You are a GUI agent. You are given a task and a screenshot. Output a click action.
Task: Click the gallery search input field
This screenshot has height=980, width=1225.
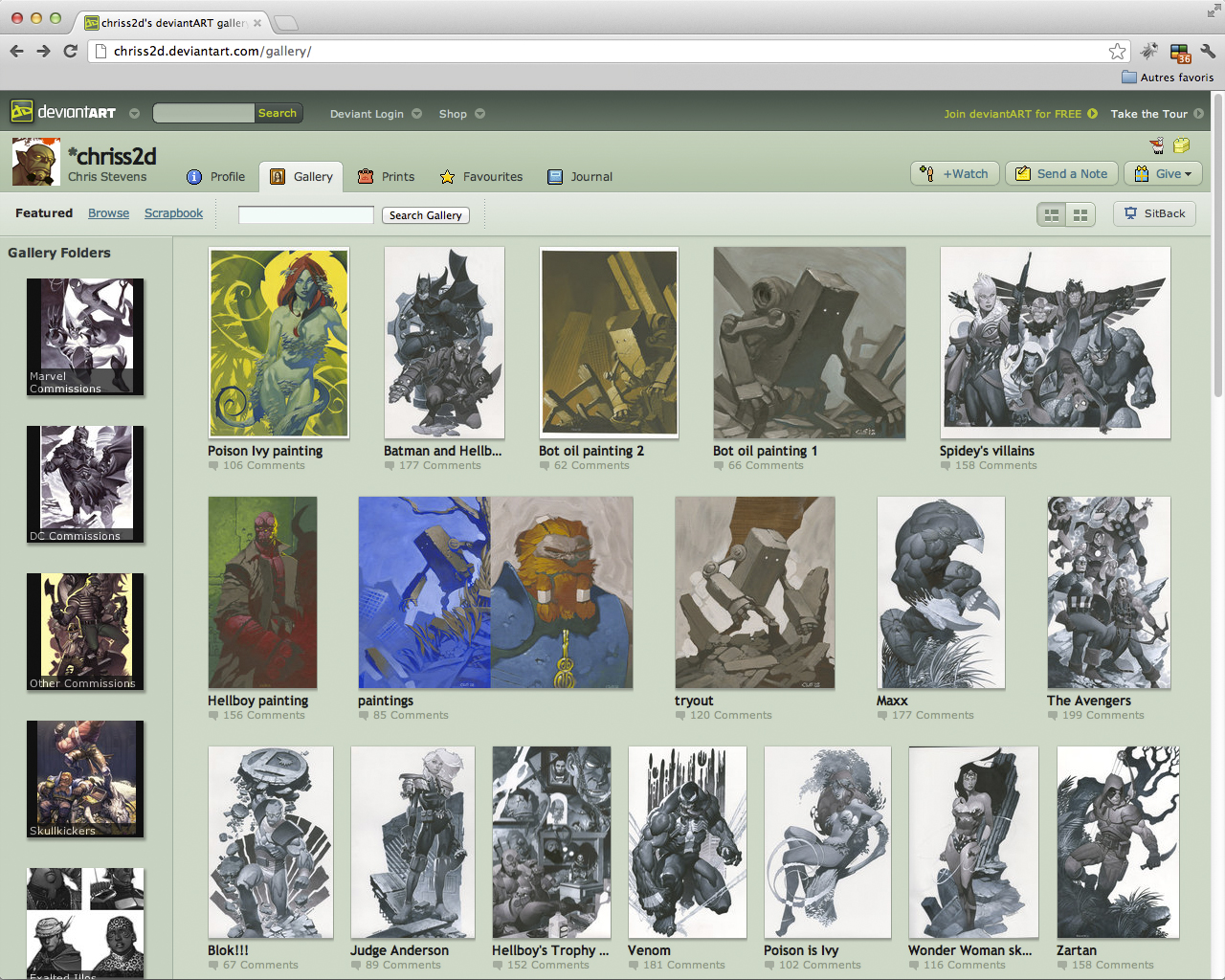click(306, 215)
